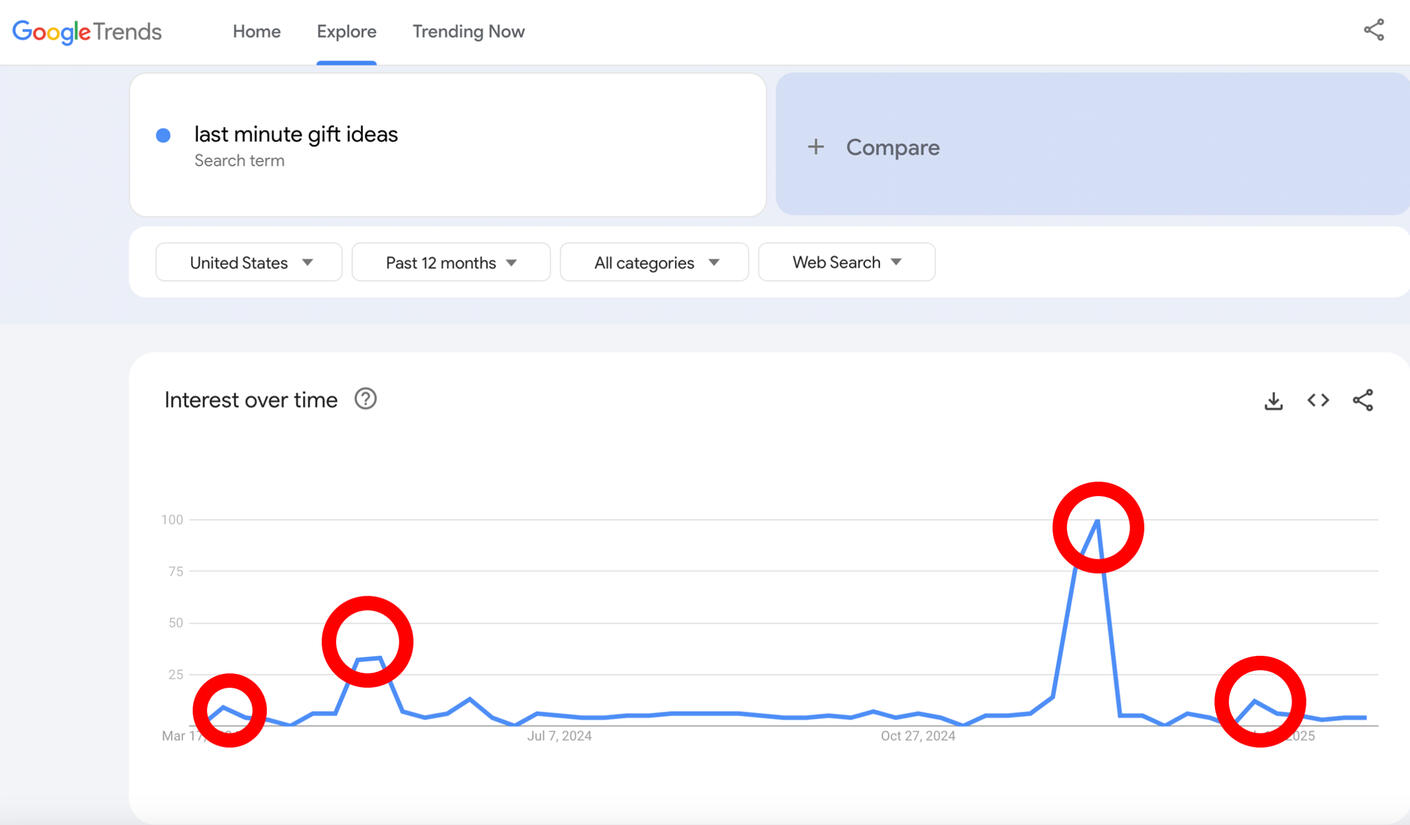Go to the Home tab
Image resolution: width=1410 pixels, height=825 pixels.
[256, 32]
